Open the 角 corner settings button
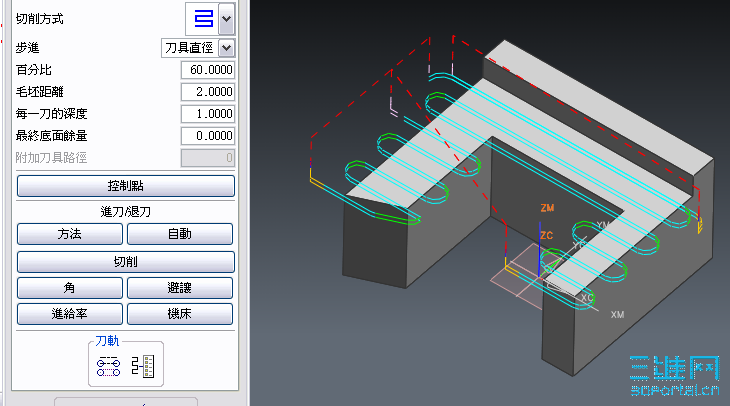The height and width of the screenshot is (406, 730). (70, 288)
